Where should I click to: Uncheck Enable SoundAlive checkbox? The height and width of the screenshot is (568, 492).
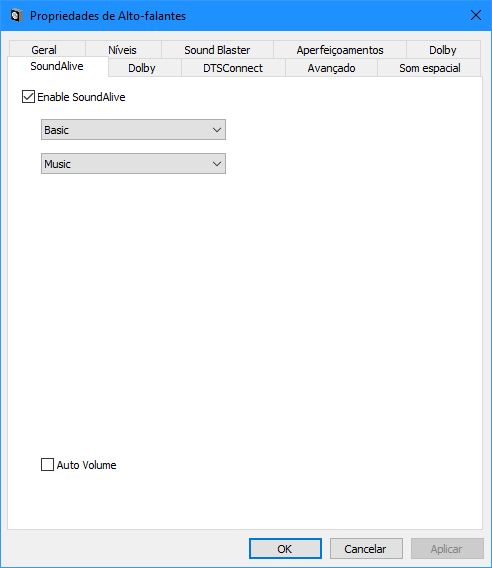(28, 97)
